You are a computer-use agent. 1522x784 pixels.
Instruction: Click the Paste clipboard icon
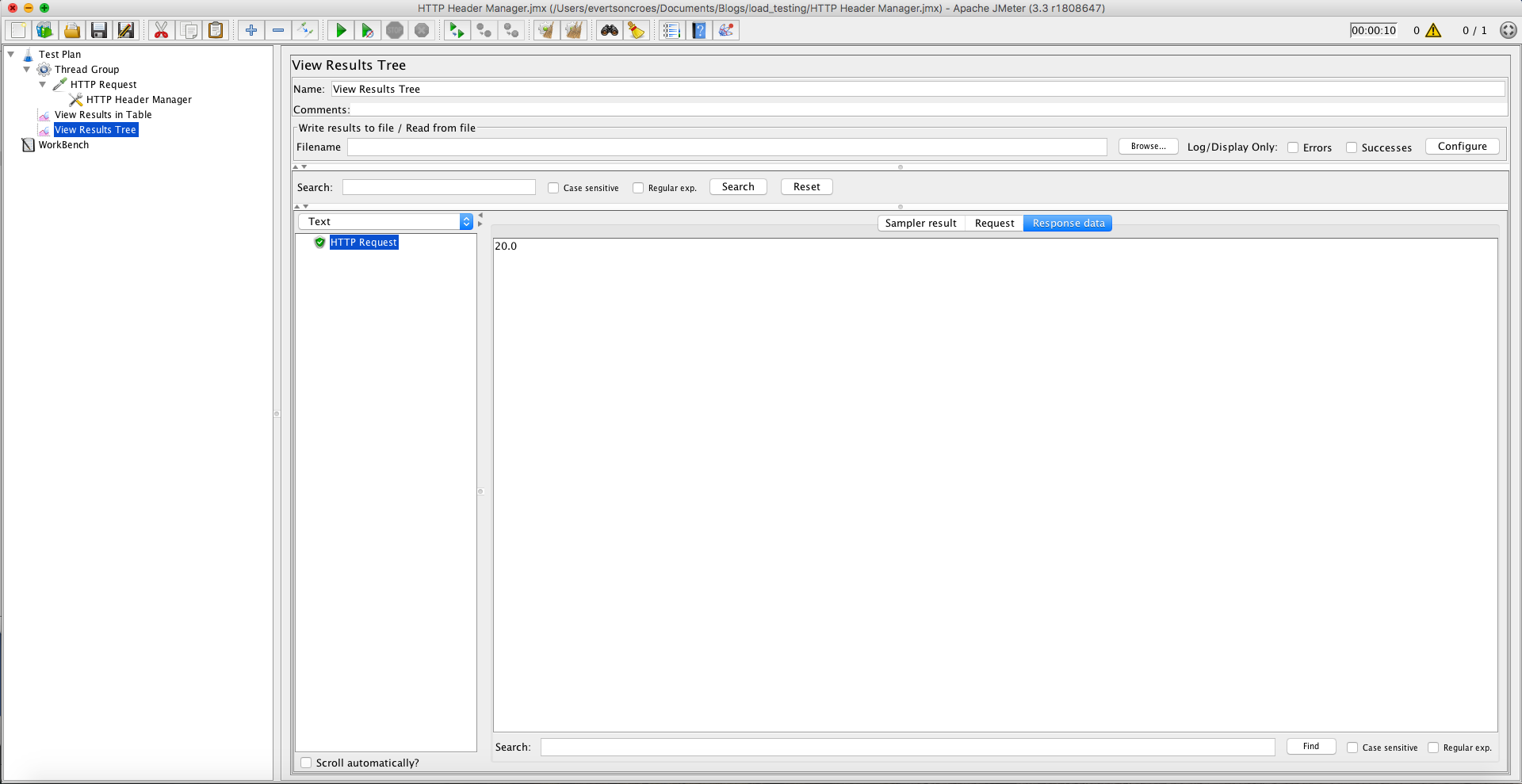pyautogui.click(x=216, y=30)
